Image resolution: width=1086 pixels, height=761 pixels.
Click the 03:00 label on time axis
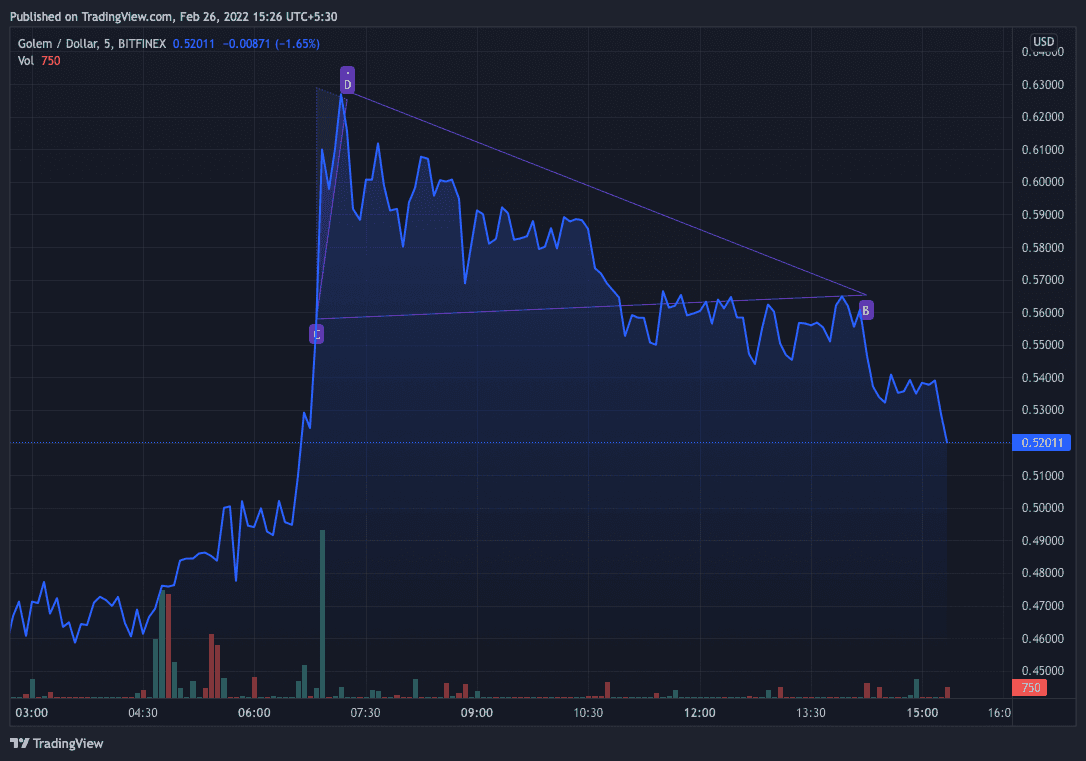pos(32,713)
